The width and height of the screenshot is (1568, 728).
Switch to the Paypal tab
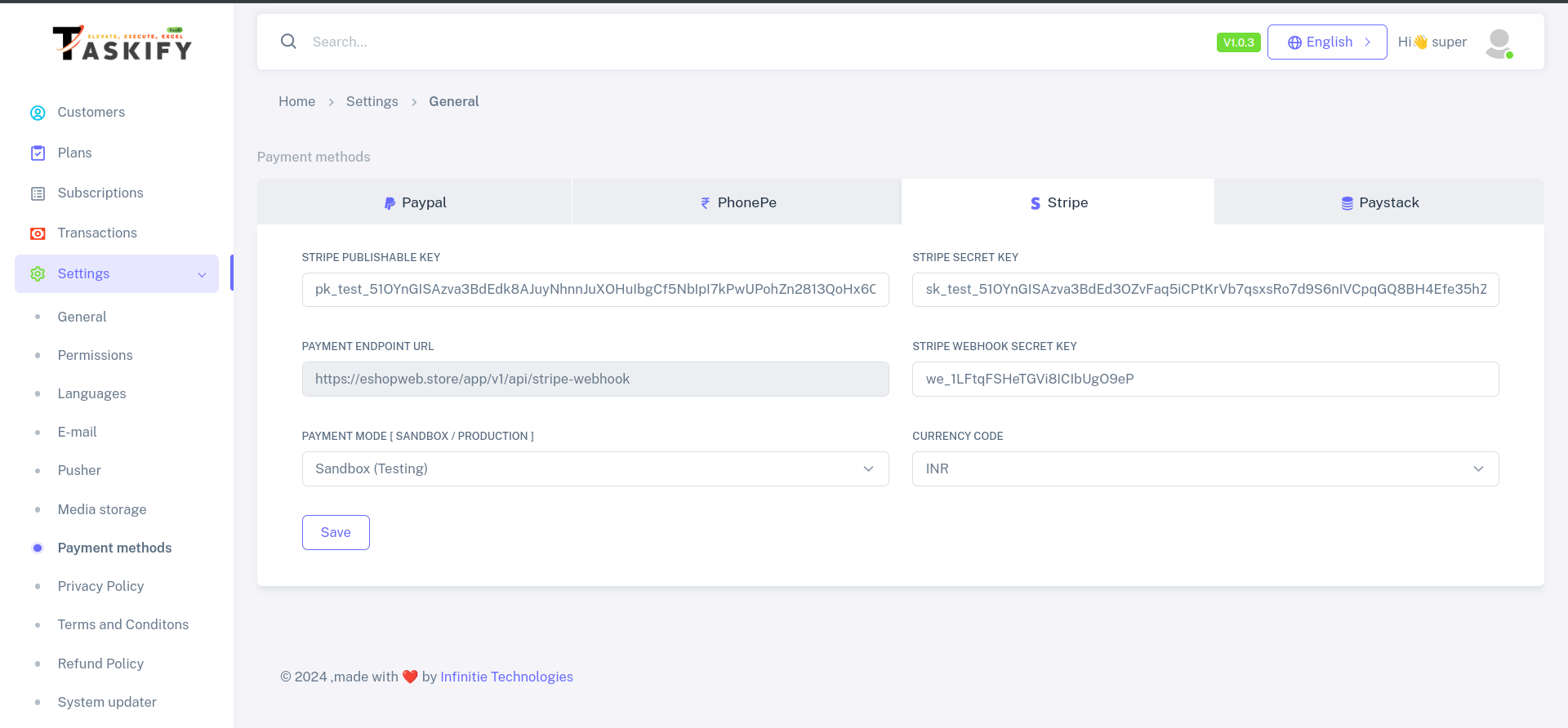415,202
